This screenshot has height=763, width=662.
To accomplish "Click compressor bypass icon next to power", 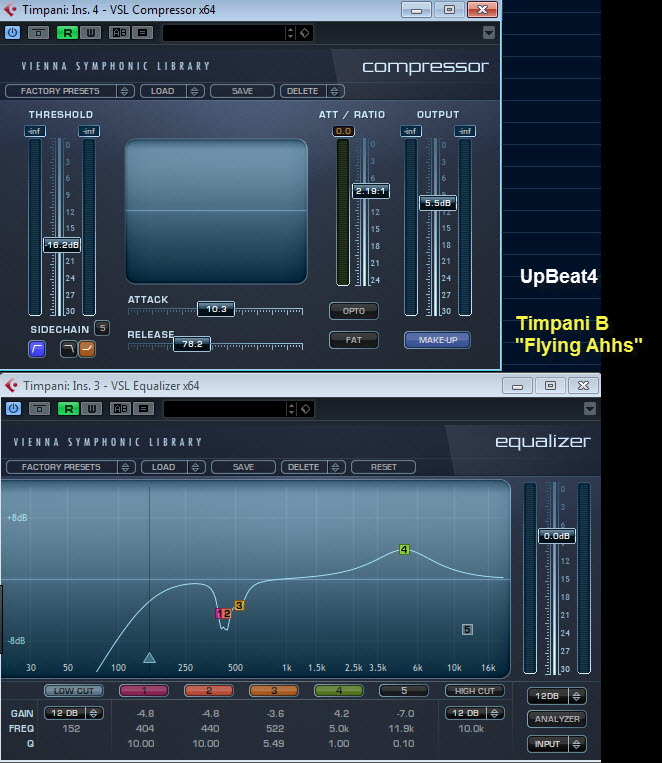I will click(38, 33).
